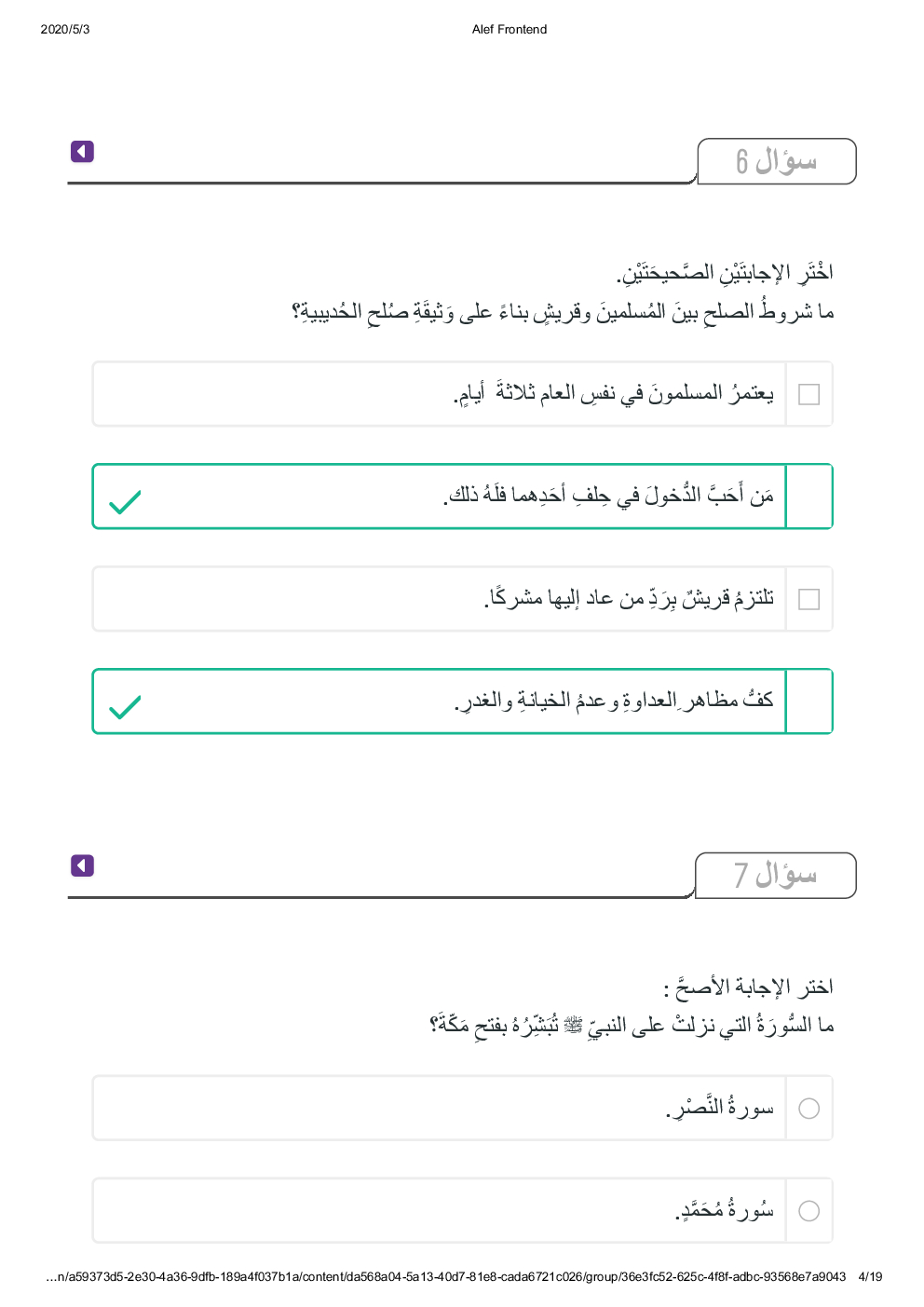The image size is (924, 1307).
Task: Click the Alef Frontend page title
Action: [x=510, y=29]
